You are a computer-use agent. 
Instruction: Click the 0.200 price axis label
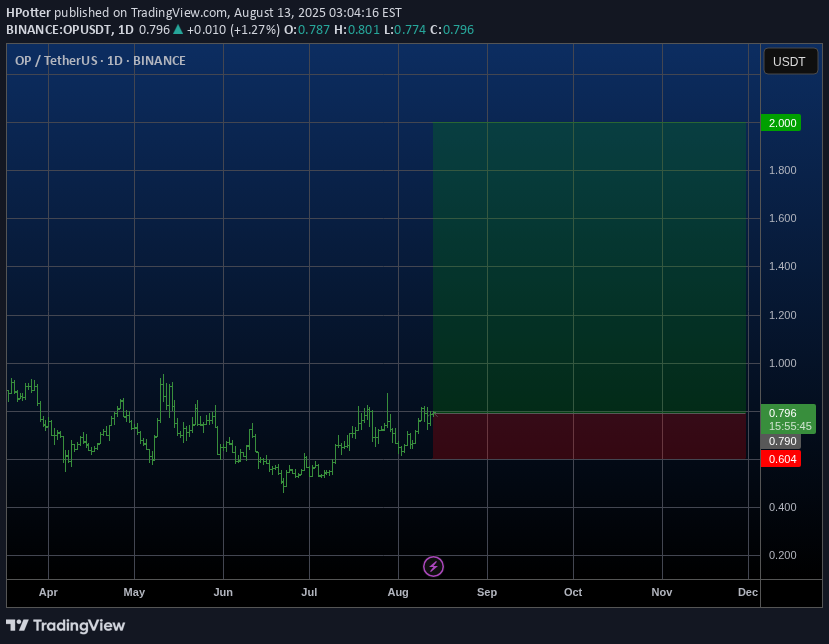pyautogui.click(x=782, y=555)
